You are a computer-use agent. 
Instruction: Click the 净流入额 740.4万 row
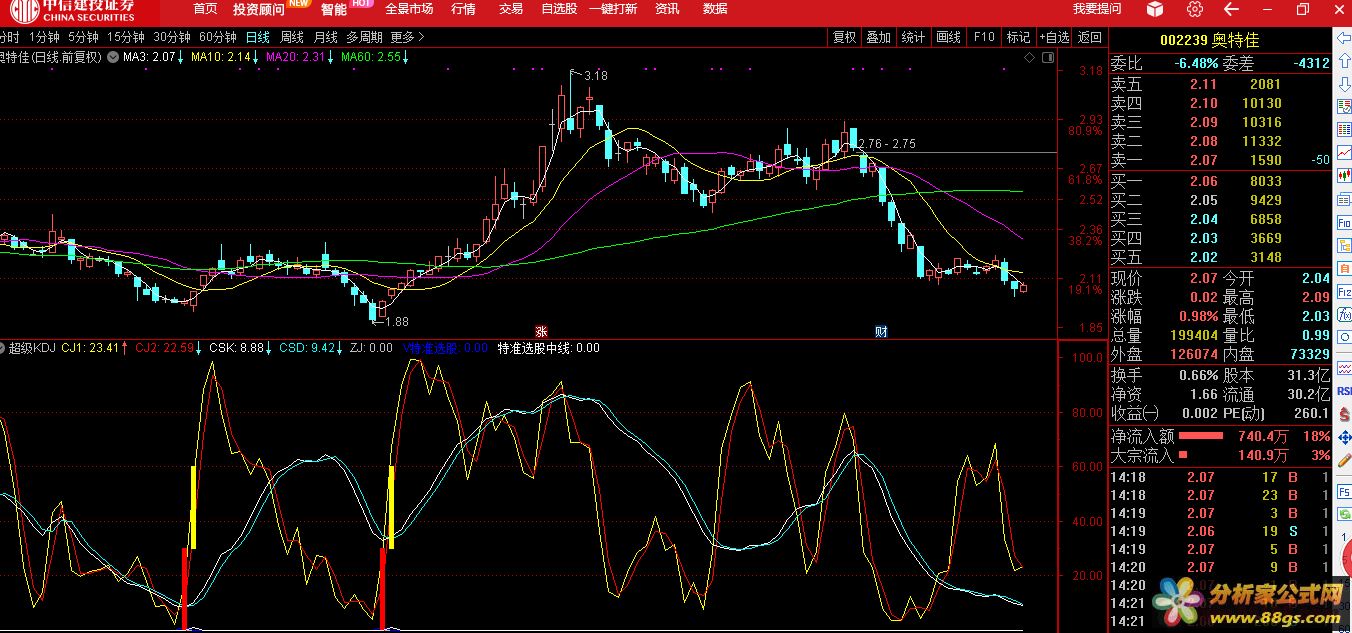coord(1221,436)
